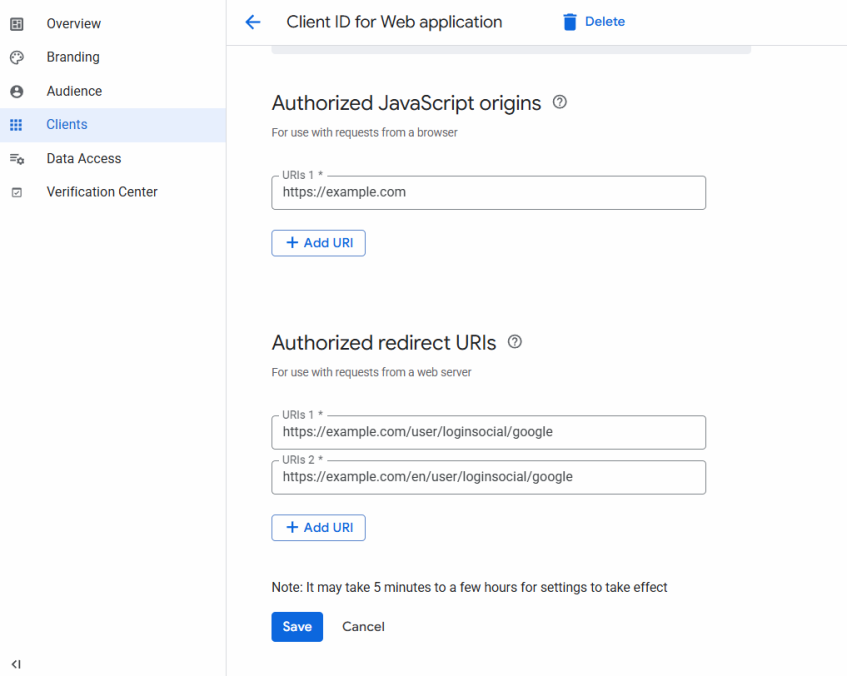Open the Verification Center section
847x676 pixels.
click(x=102, y=192)
